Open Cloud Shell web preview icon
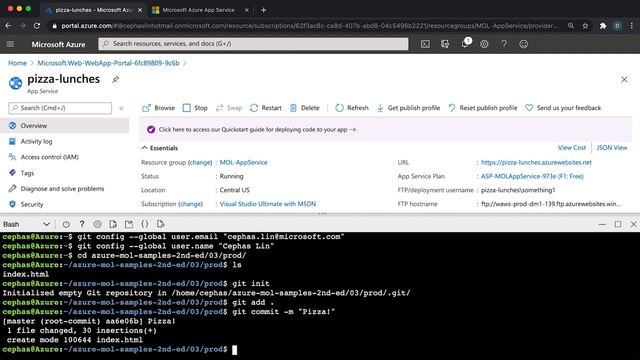 coord(160,224)
